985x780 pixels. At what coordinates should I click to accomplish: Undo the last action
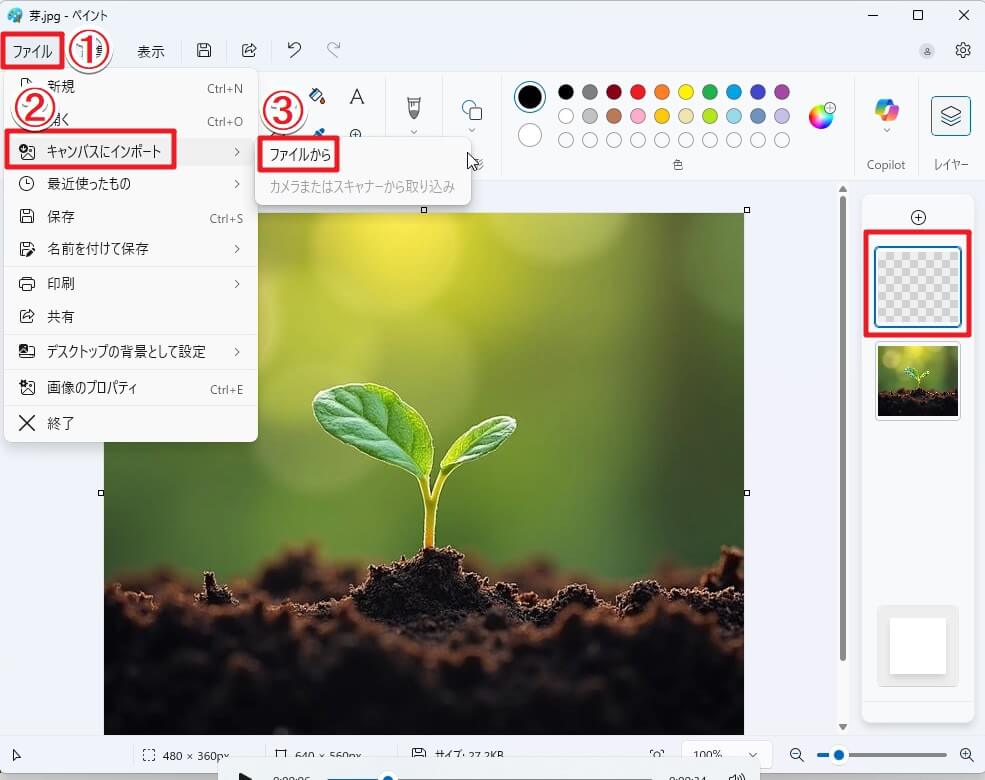point(294,50)
